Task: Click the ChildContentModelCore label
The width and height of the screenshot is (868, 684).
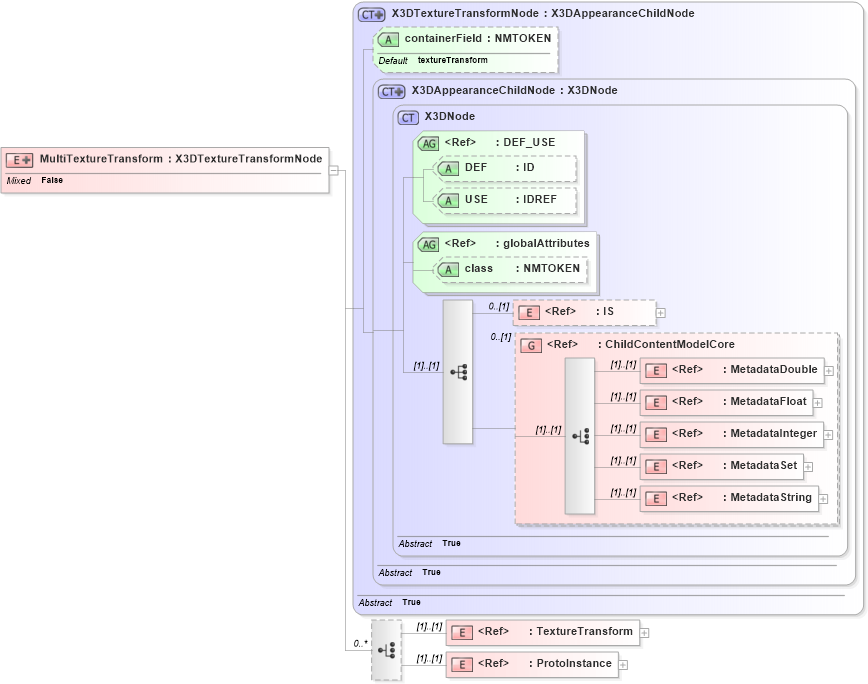Action: (669, 344)
